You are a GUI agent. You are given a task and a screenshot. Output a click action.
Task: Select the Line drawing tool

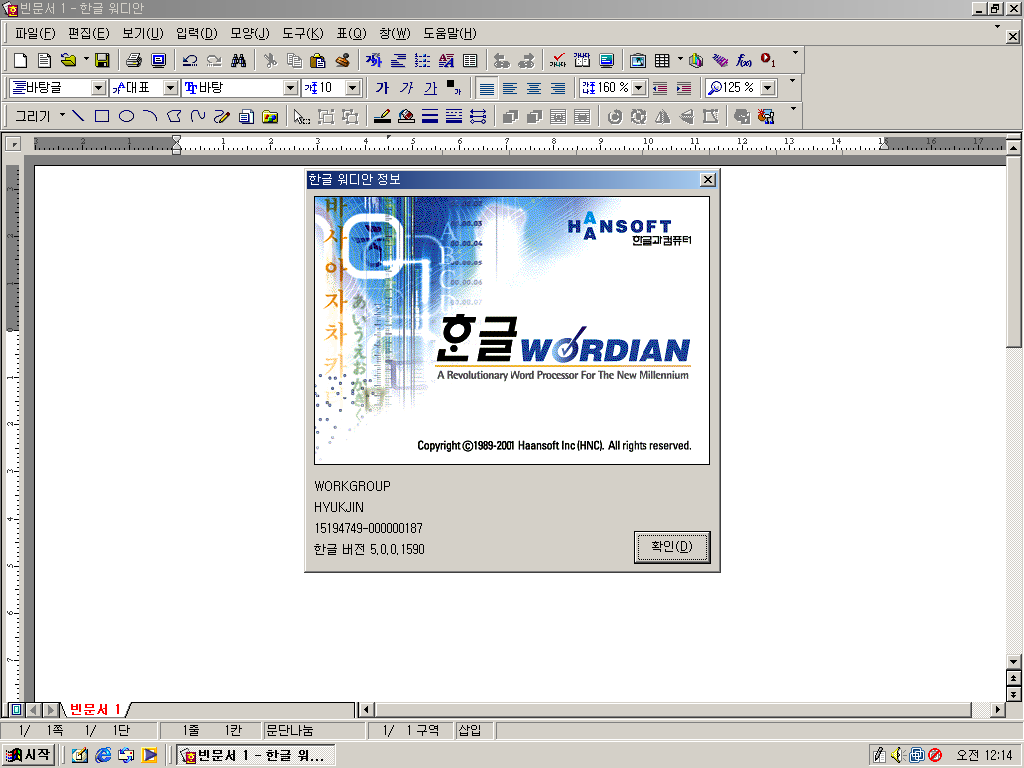point(78,116)
